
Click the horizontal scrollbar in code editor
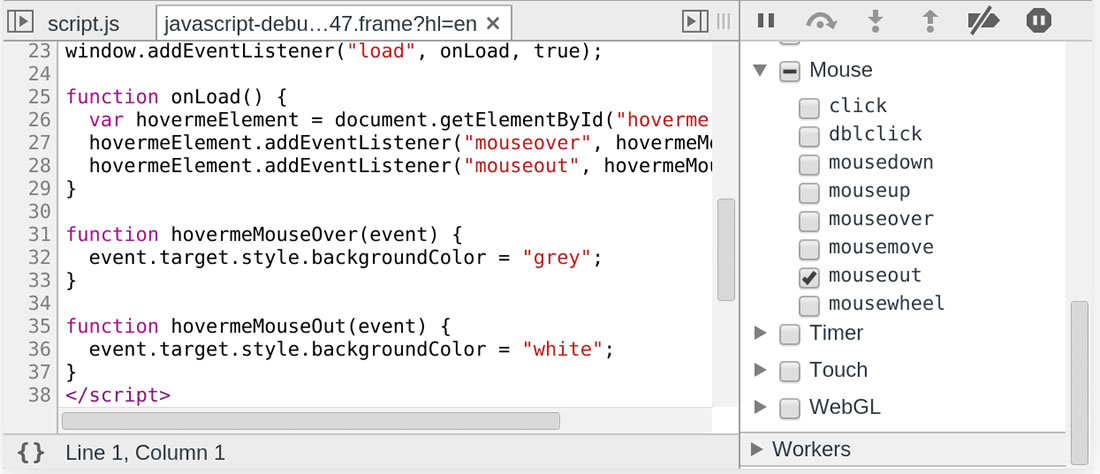click(311, 420)
